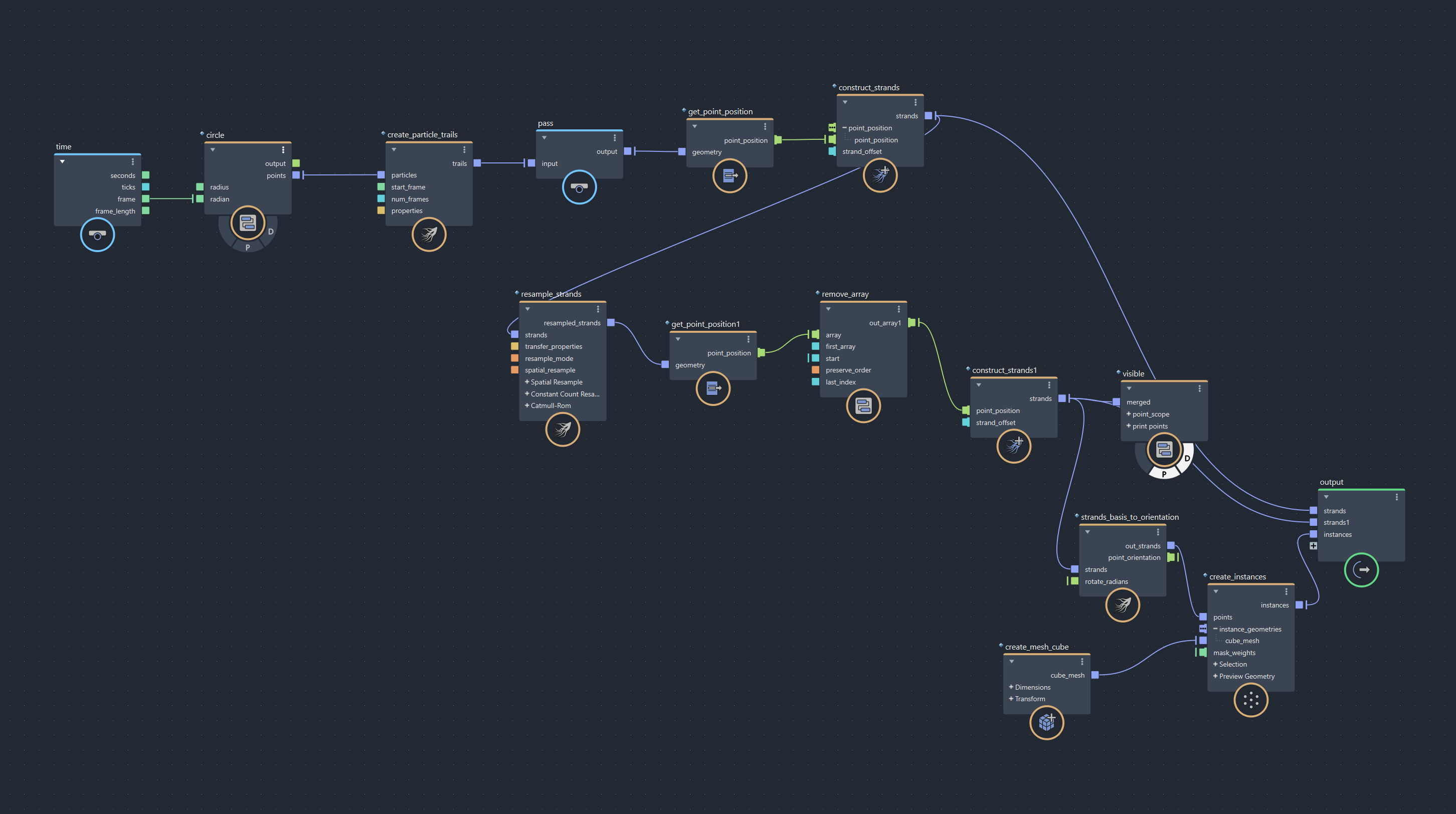Expand the point_scope group in visible node
Image resolution: width=1456 pixels, height=814 pixels.
(x=1129, y=414)
